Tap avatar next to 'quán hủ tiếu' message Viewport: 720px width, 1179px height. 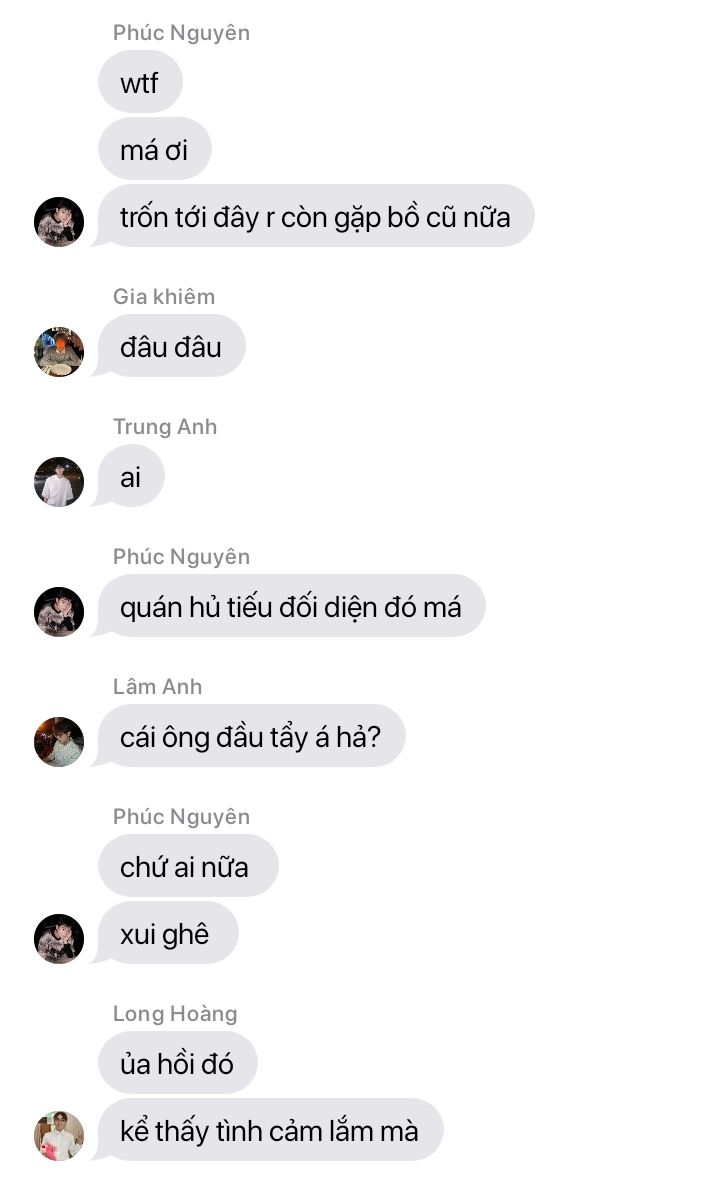pos(59,612)
